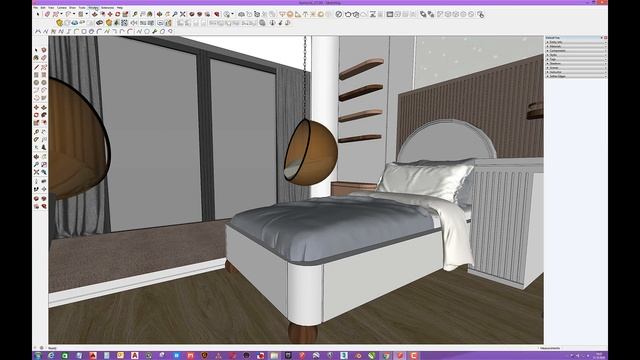
Task: Activate the Push/Pull tool in left toolbar
Action: pos(44,107)
